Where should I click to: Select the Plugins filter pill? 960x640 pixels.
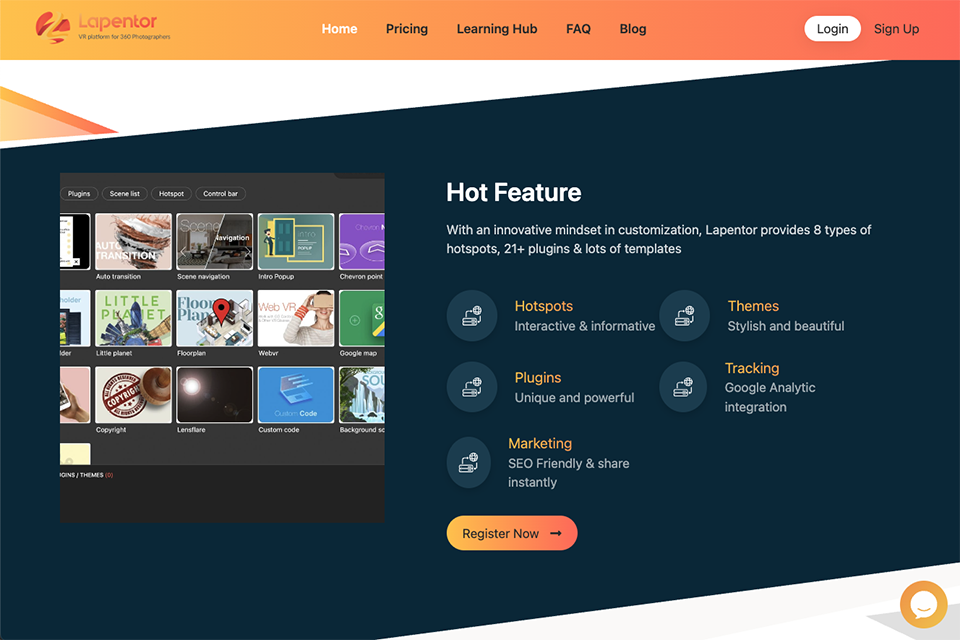coord(78,194)
